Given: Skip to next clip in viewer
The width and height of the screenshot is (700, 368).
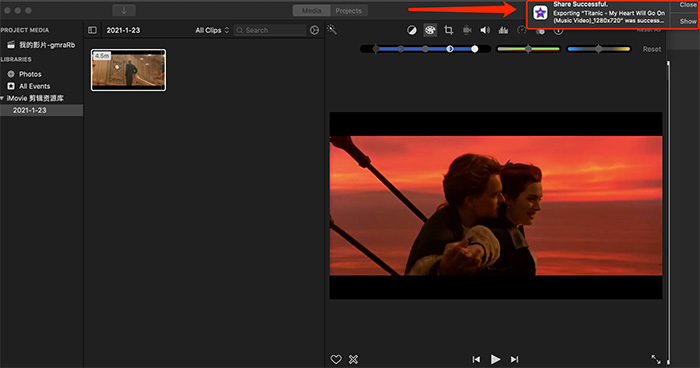Looking at the screenshot, I should click(x=514, y=359).
